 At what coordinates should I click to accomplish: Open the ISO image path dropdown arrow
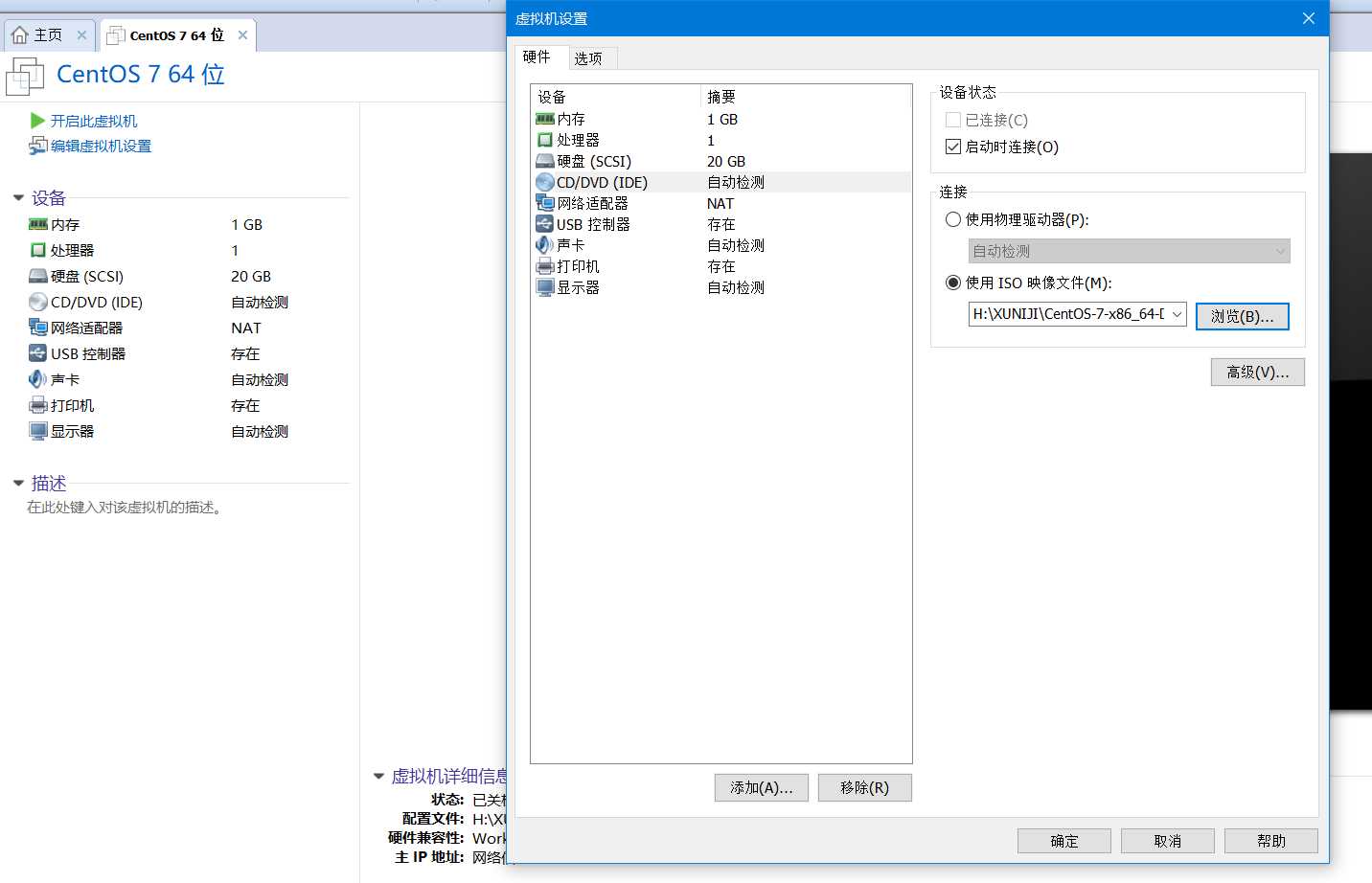coord(1178,314)
